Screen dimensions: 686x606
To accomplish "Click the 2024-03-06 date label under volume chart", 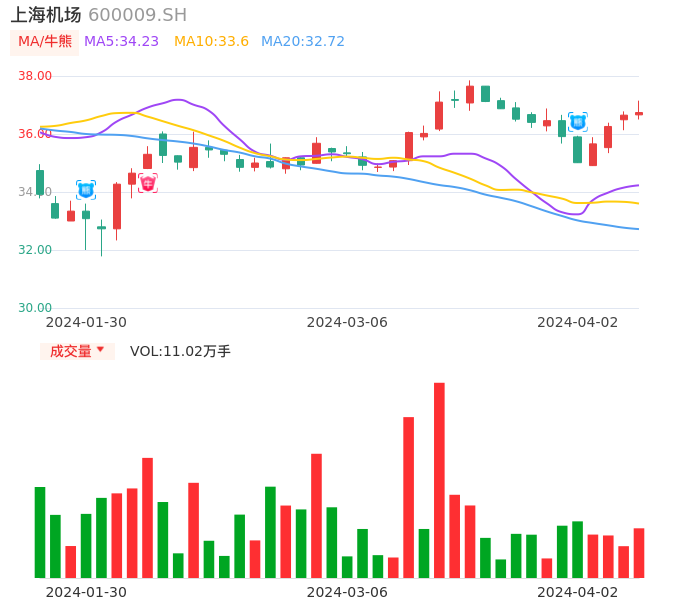I will pos(347,592).
